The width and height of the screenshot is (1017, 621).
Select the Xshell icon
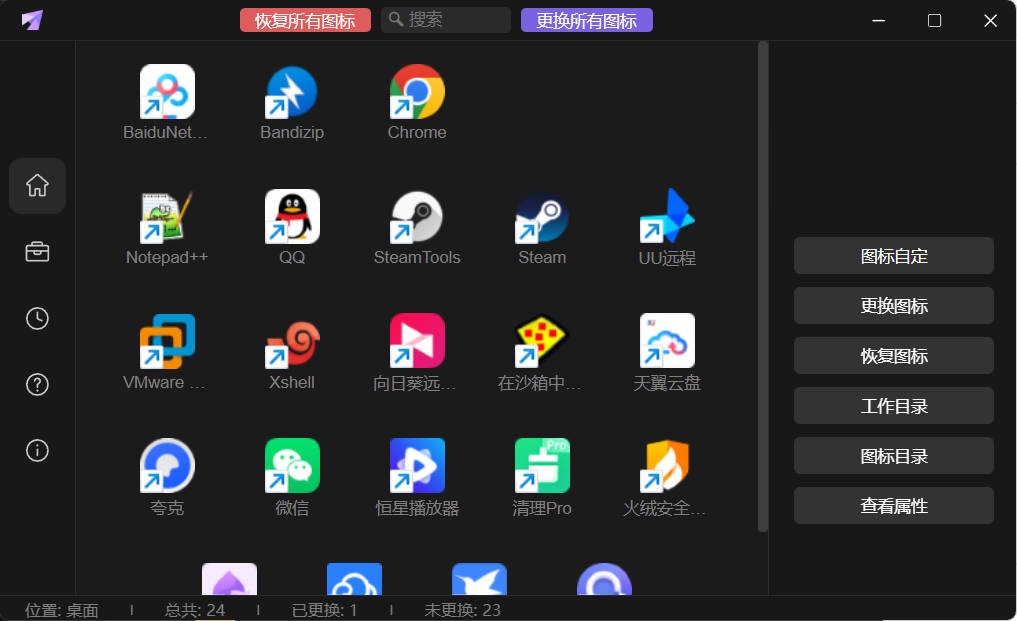click(x=291, y=343)
